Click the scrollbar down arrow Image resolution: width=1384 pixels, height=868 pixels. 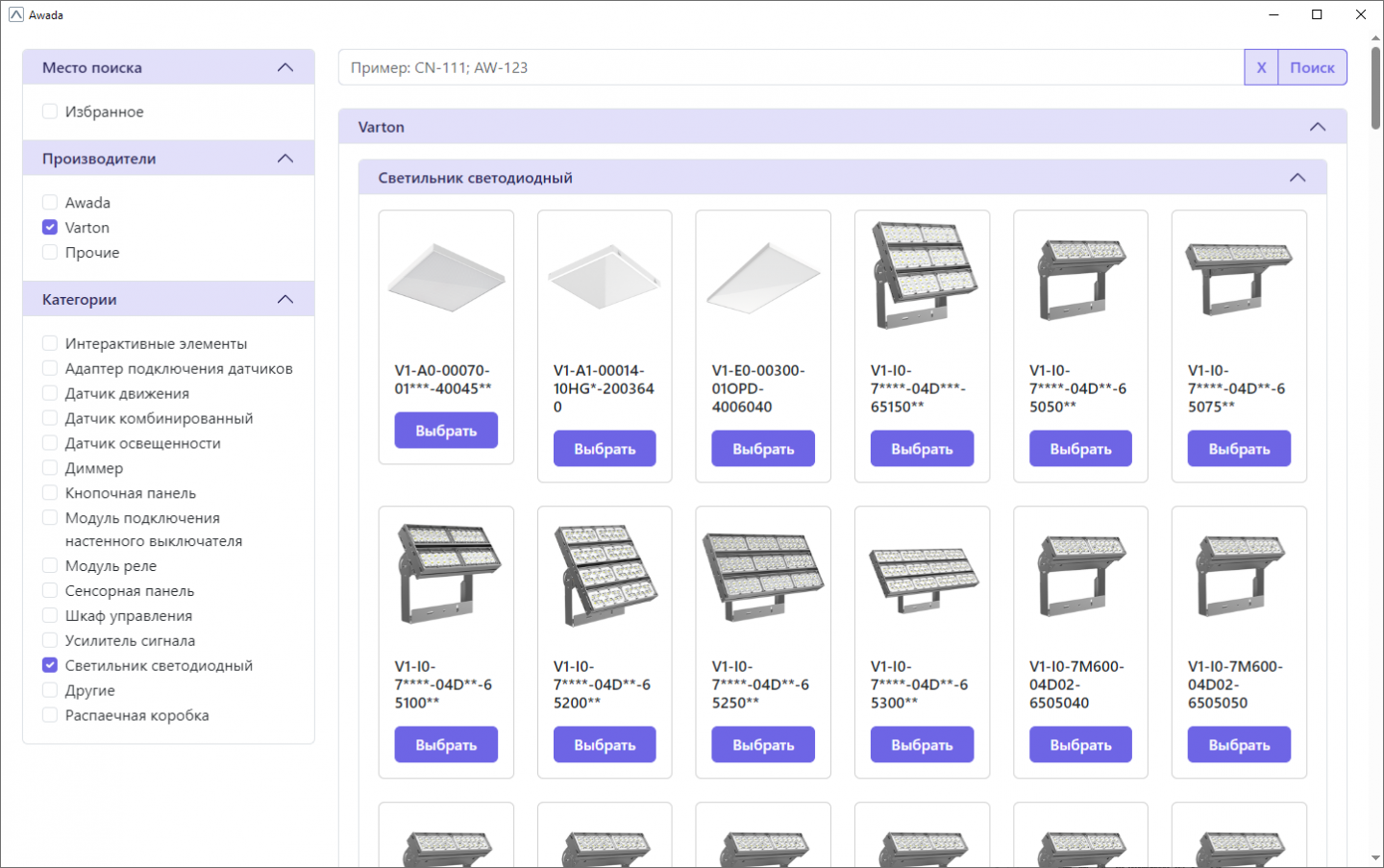click(1375, 858)
